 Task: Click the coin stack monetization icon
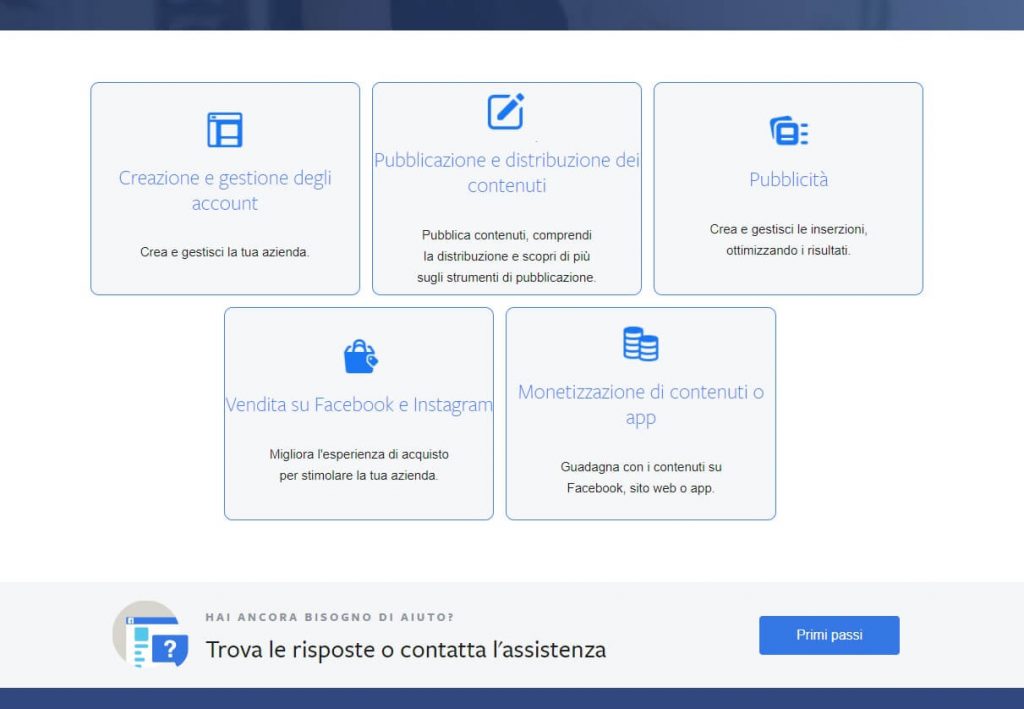(x=641, y=344)
